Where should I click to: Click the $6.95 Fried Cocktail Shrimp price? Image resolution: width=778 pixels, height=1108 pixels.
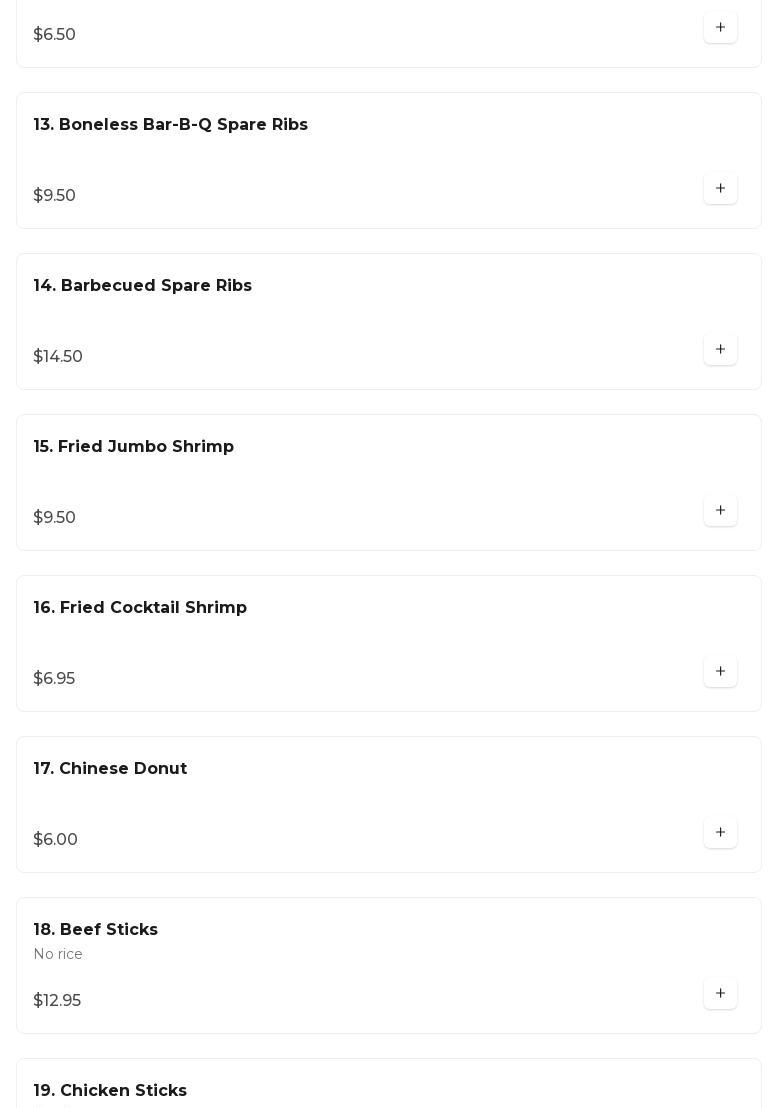point(54,679)
